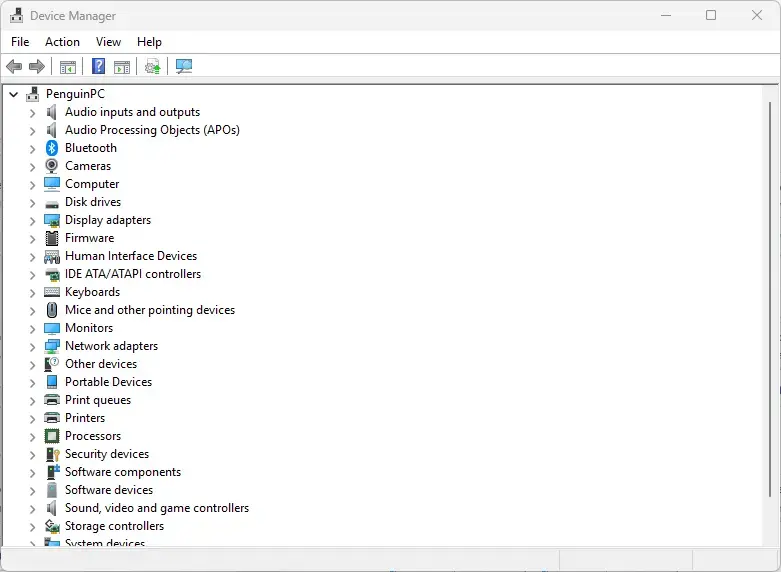
Task: Expand the Monitors category chevron
Action: click(32, 329)
